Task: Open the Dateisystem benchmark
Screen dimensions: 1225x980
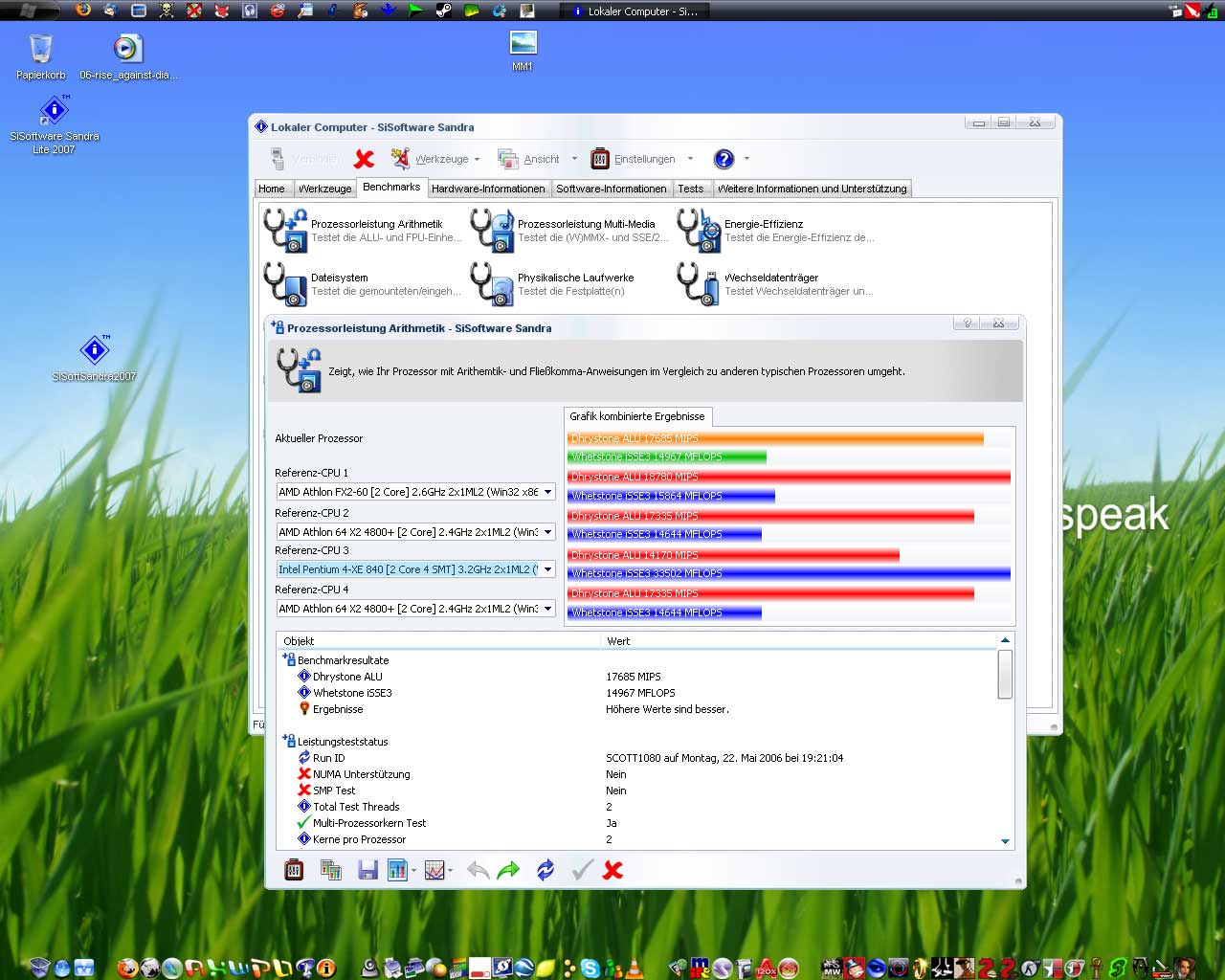Action: click(285, 283)
